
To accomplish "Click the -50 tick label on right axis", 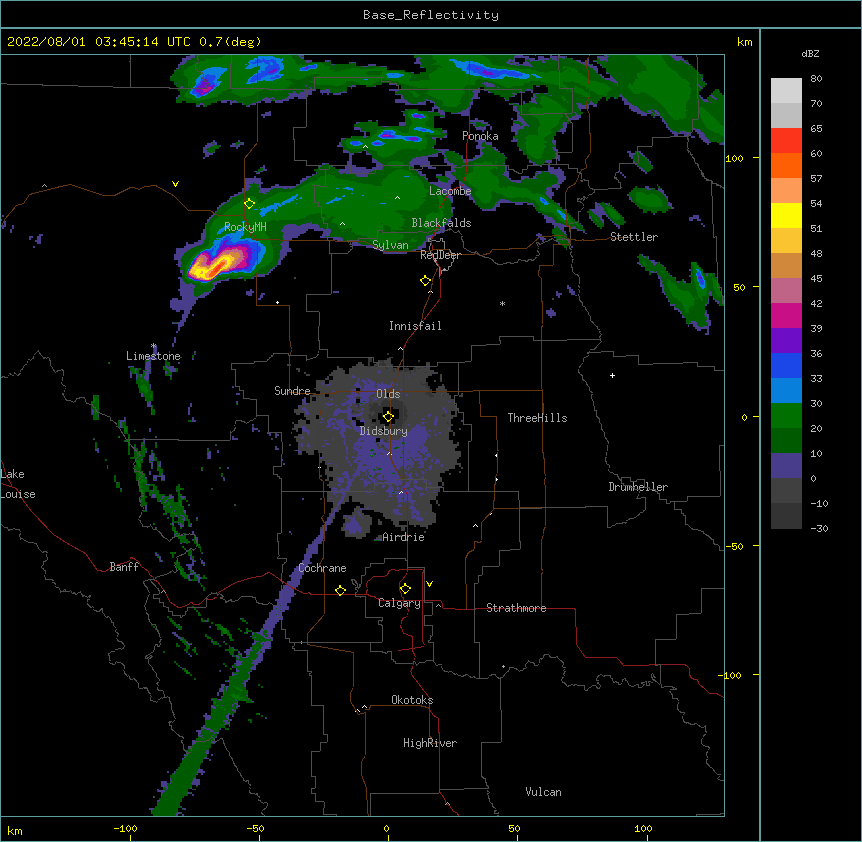I will point(734,546).
